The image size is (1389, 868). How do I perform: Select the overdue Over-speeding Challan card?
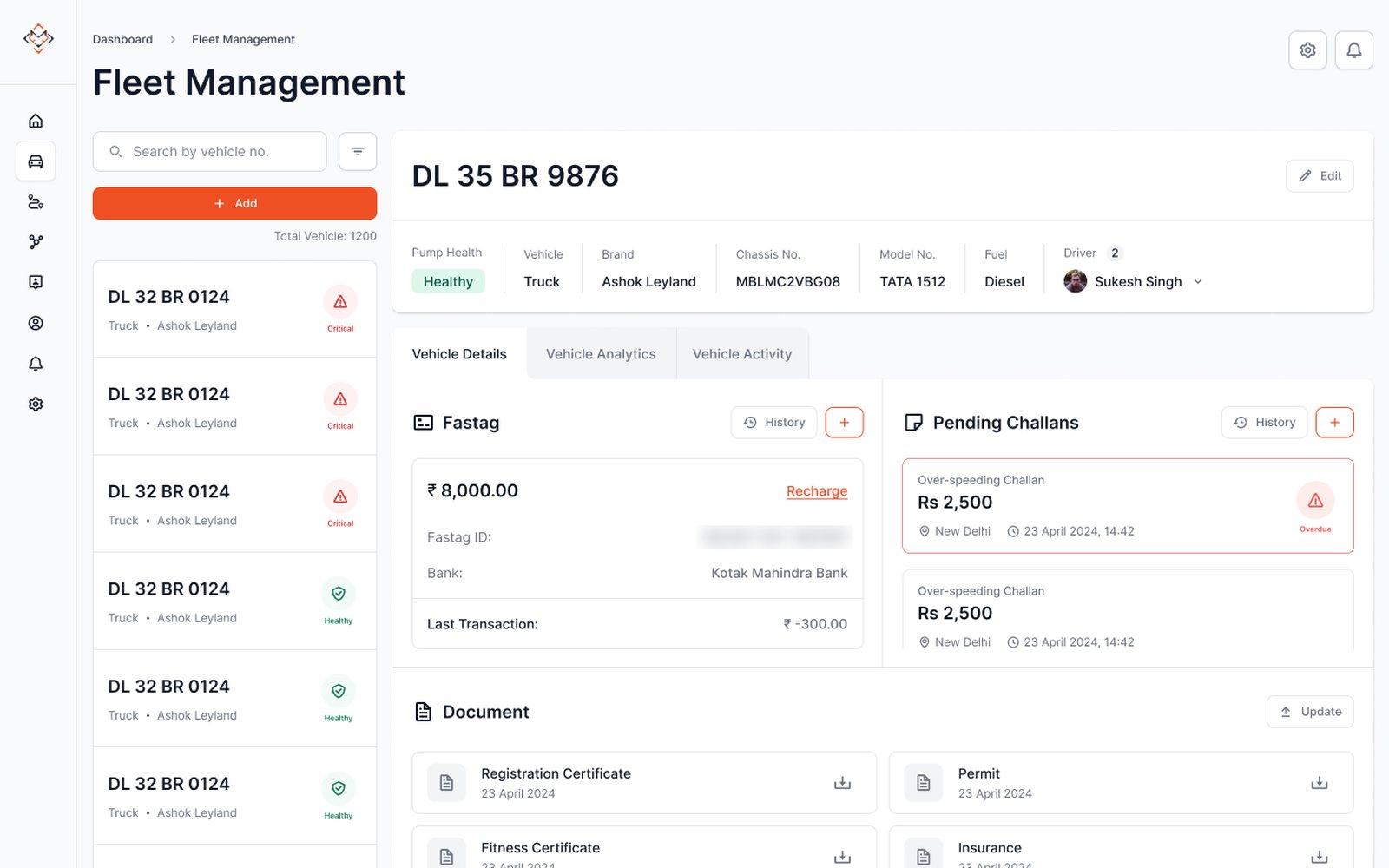tap(1128, 506)
